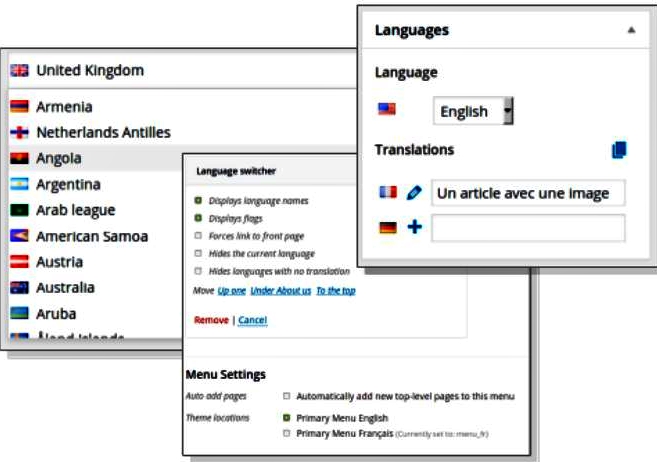Enable Hides languages with no translation
Viewport: 657px width, 462px height.
(x=198, y=271)
